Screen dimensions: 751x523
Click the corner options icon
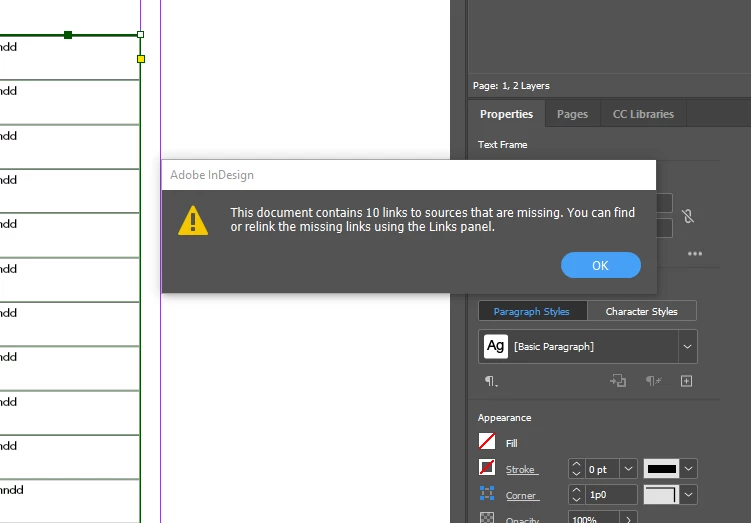click(487, 493)
